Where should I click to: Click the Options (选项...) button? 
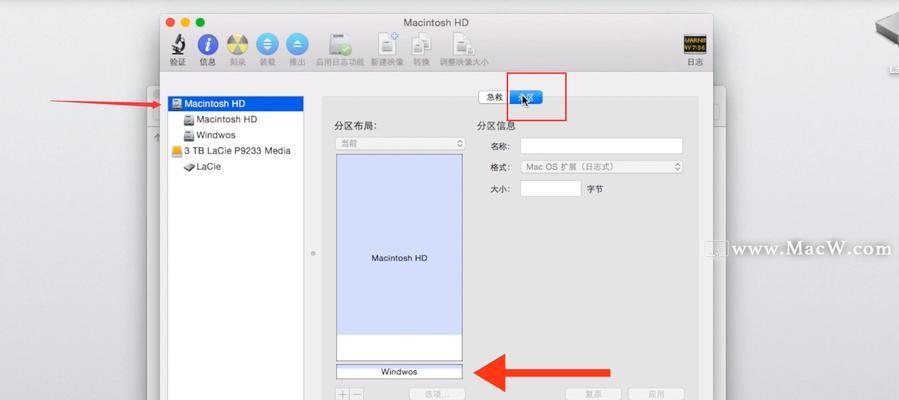(x=437, y=394)
